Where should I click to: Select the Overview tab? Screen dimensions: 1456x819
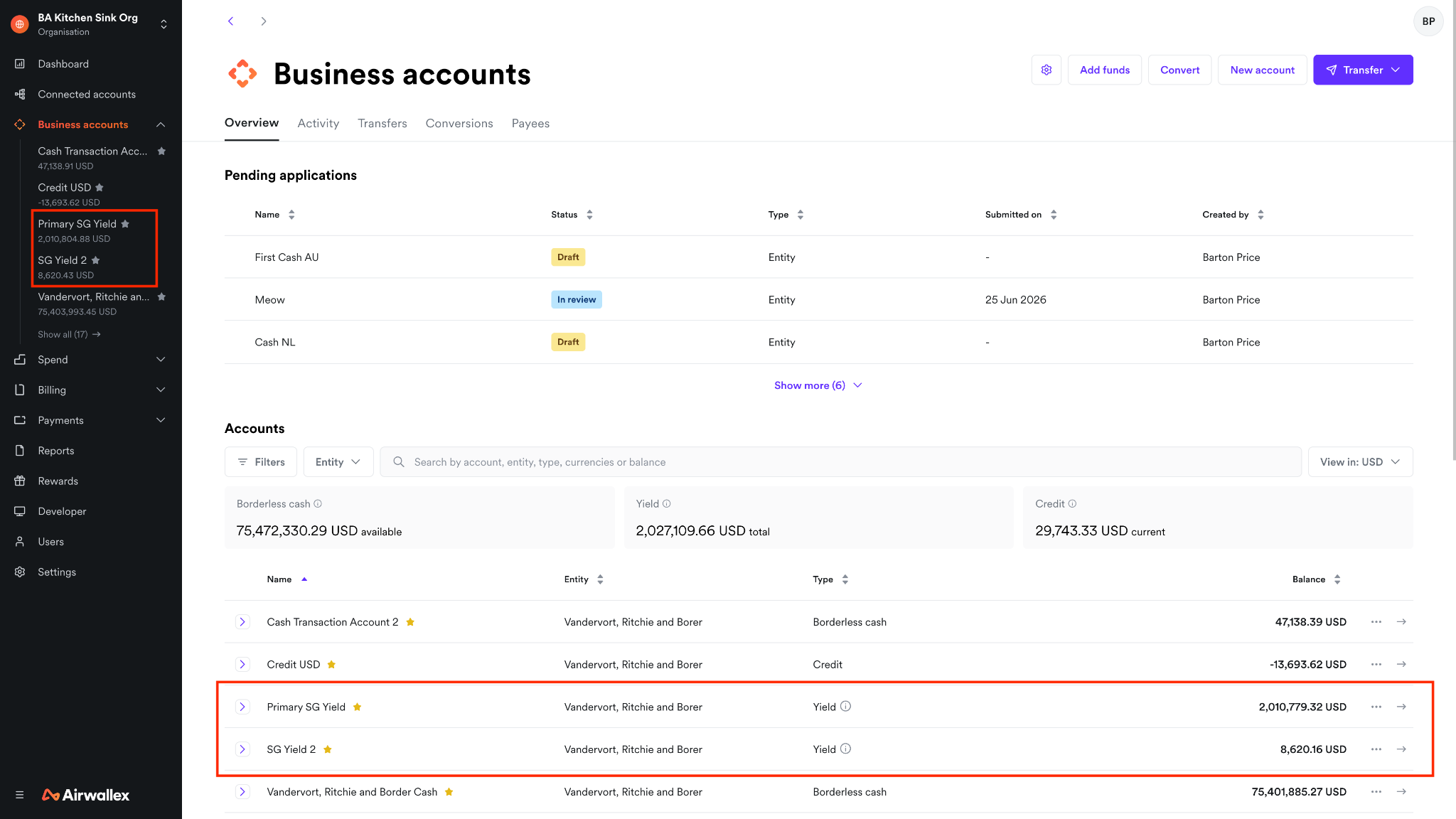(x=252, y=123)
